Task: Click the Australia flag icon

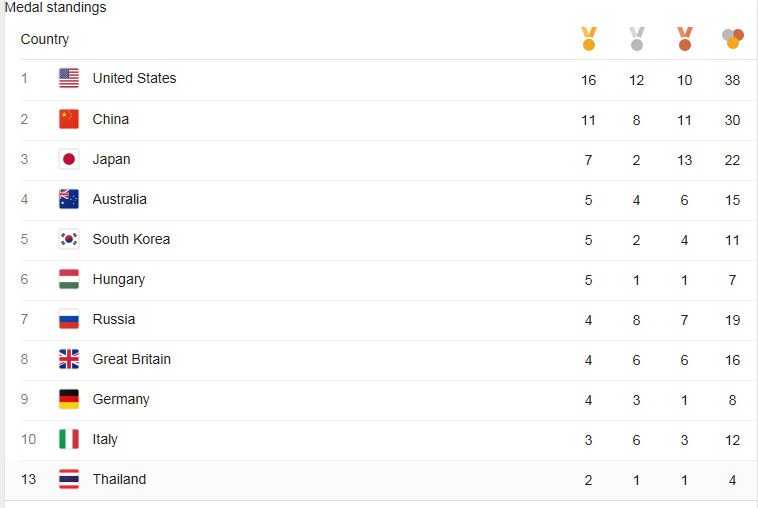Action: (x=69, y=199)
